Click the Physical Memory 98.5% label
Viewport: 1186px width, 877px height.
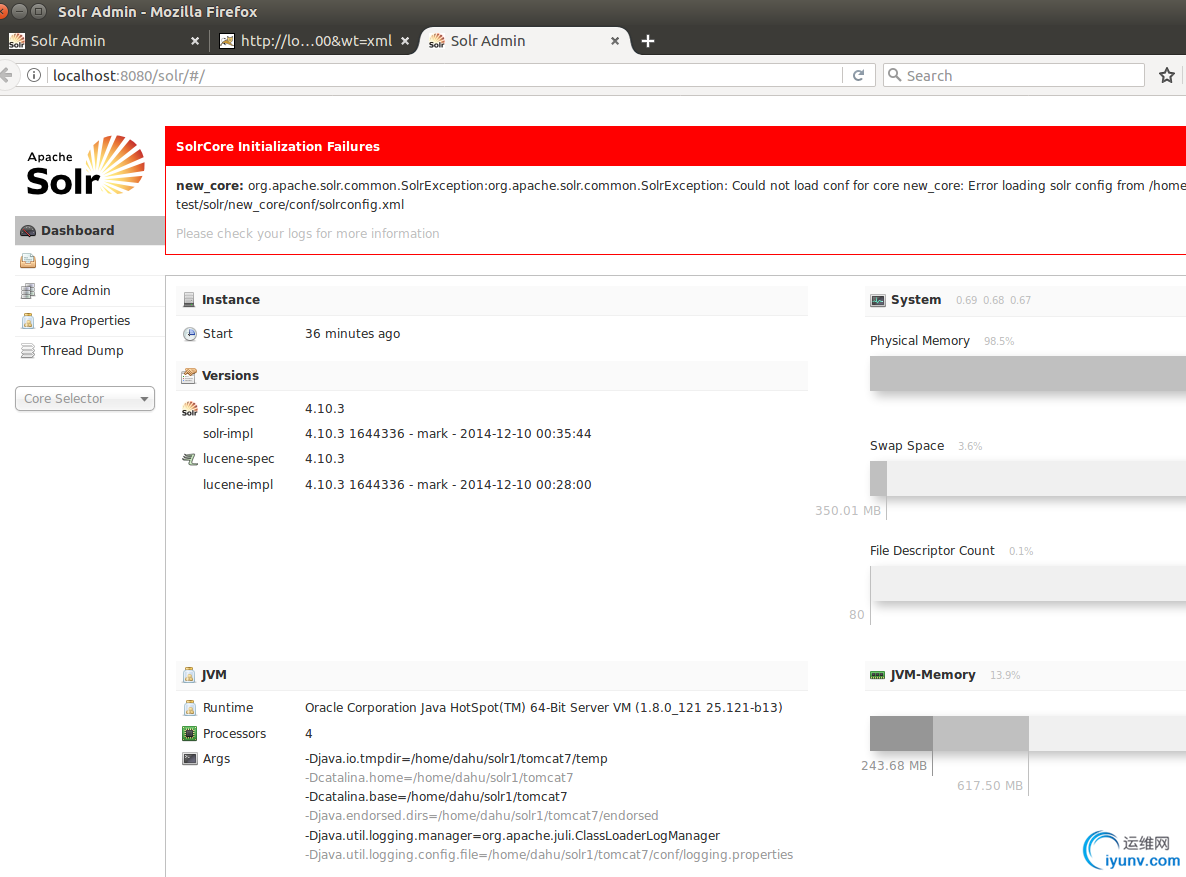(998, 341)
